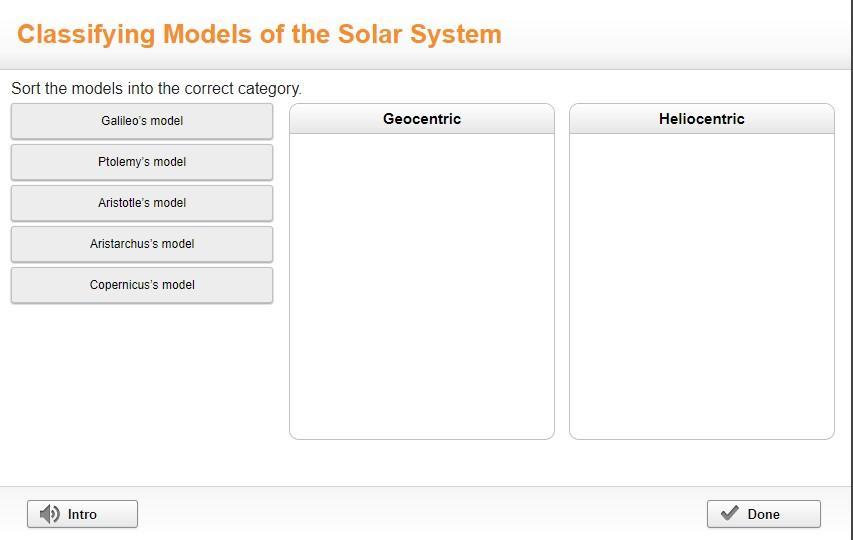The width and height of the screenshot is (853, 540).
Task: Click the checkmark icon on Done button
Action: tap(730, 514)
